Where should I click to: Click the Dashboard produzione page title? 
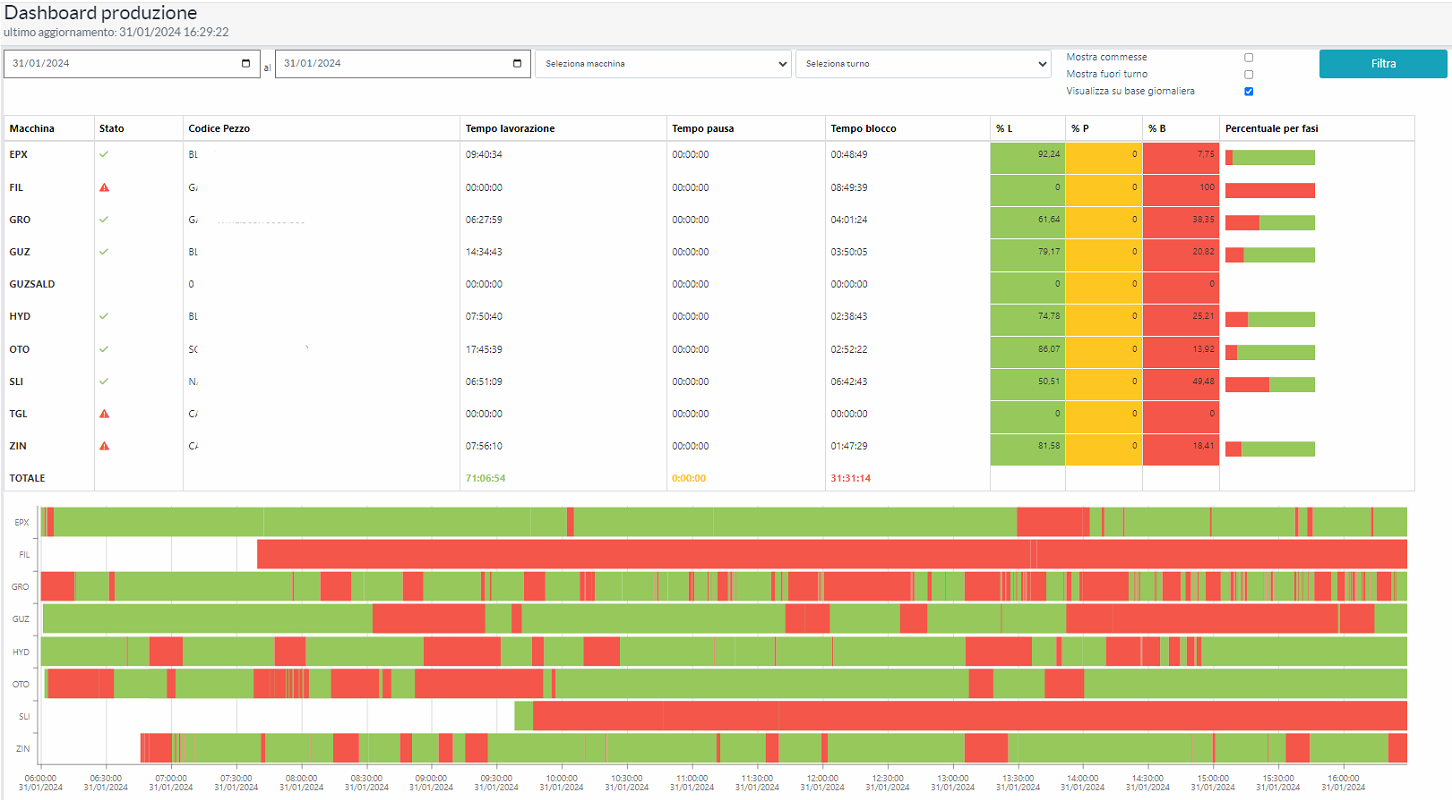101,13
